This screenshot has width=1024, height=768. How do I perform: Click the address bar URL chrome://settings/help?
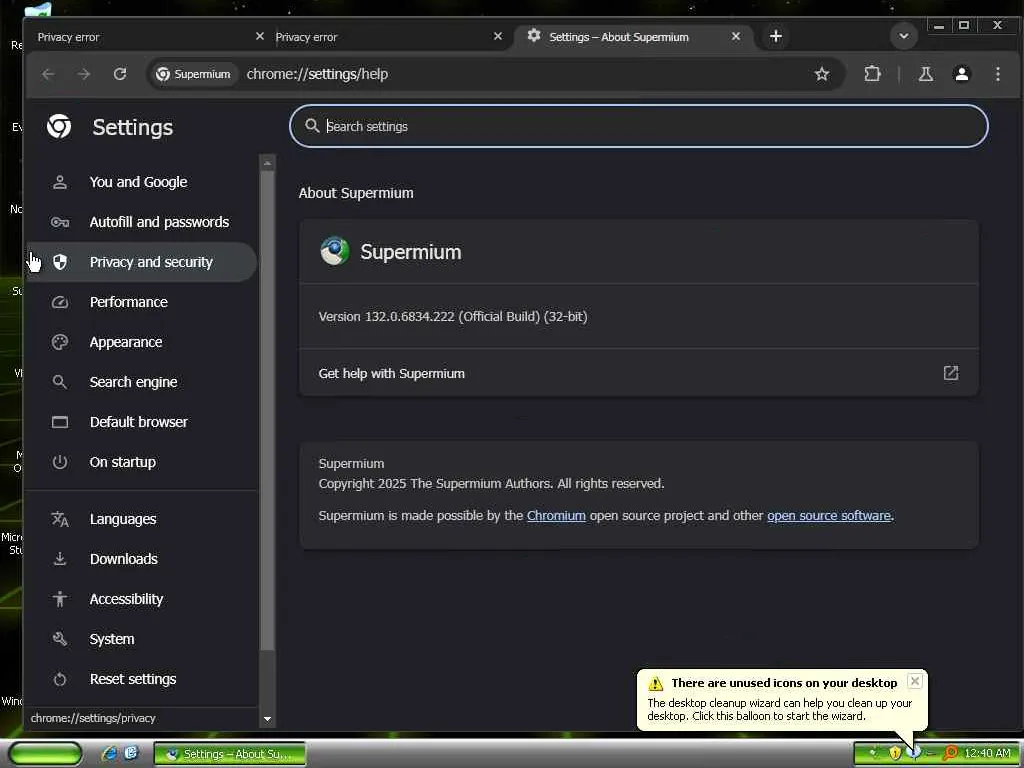click(x=317, y=74)
